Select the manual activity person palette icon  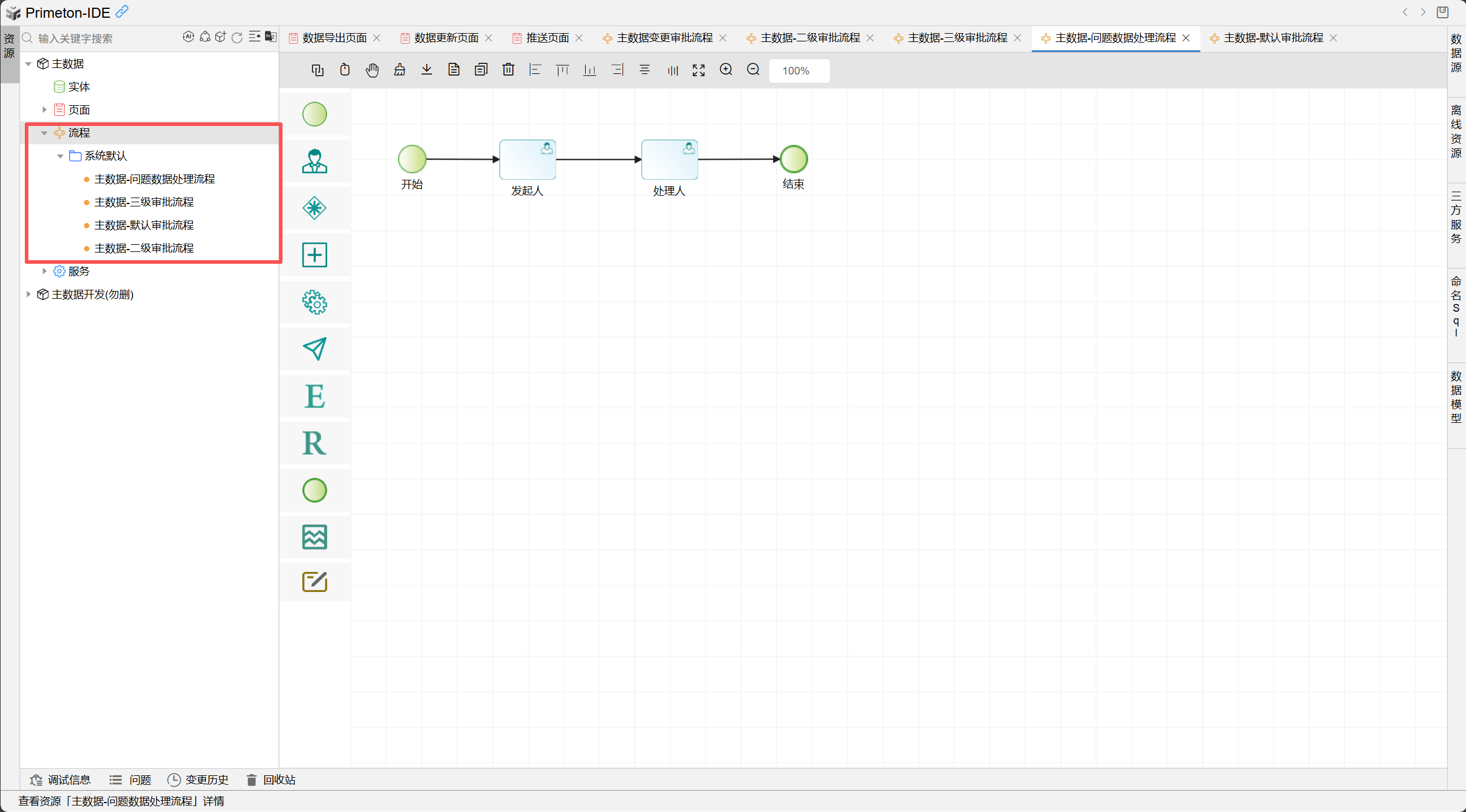315,161
